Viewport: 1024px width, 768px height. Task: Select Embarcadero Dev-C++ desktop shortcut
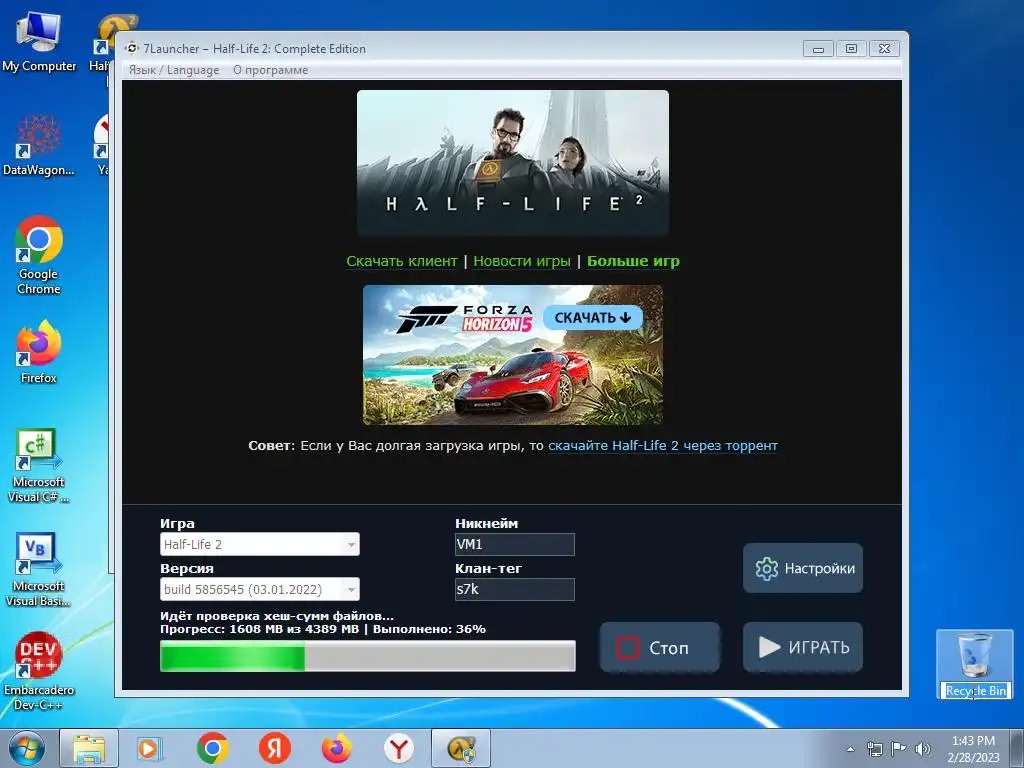point(39,671)
